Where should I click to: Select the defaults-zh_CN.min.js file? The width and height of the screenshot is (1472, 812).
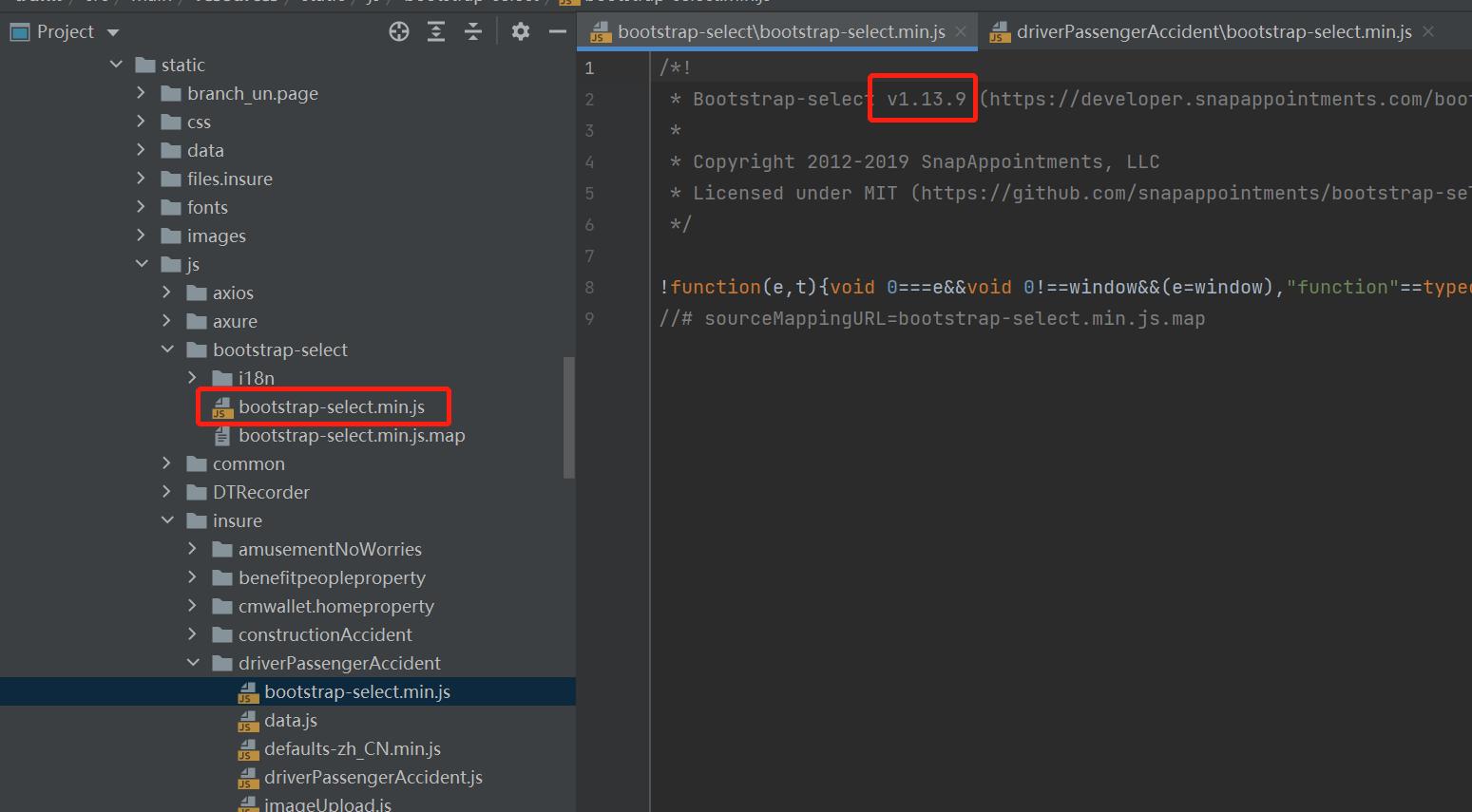click(x=352, y=748)
